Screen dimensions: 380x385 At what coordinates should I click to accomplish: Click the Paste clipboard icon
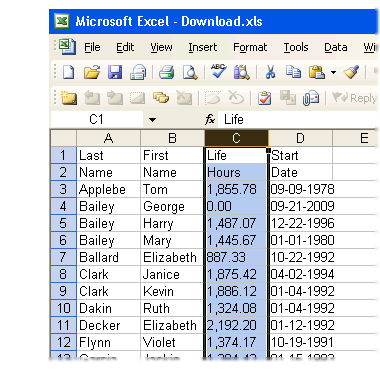tap(316, 72)
